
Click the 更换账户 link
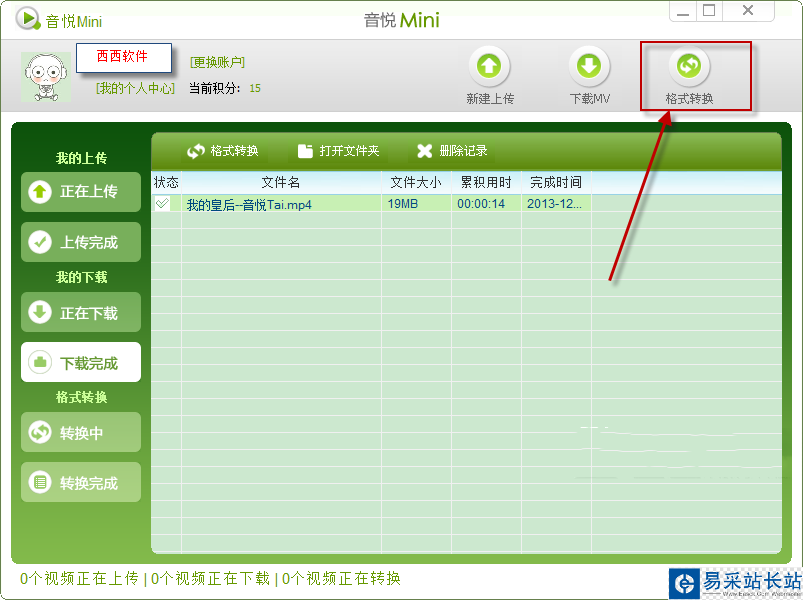[x=217, y=62]
